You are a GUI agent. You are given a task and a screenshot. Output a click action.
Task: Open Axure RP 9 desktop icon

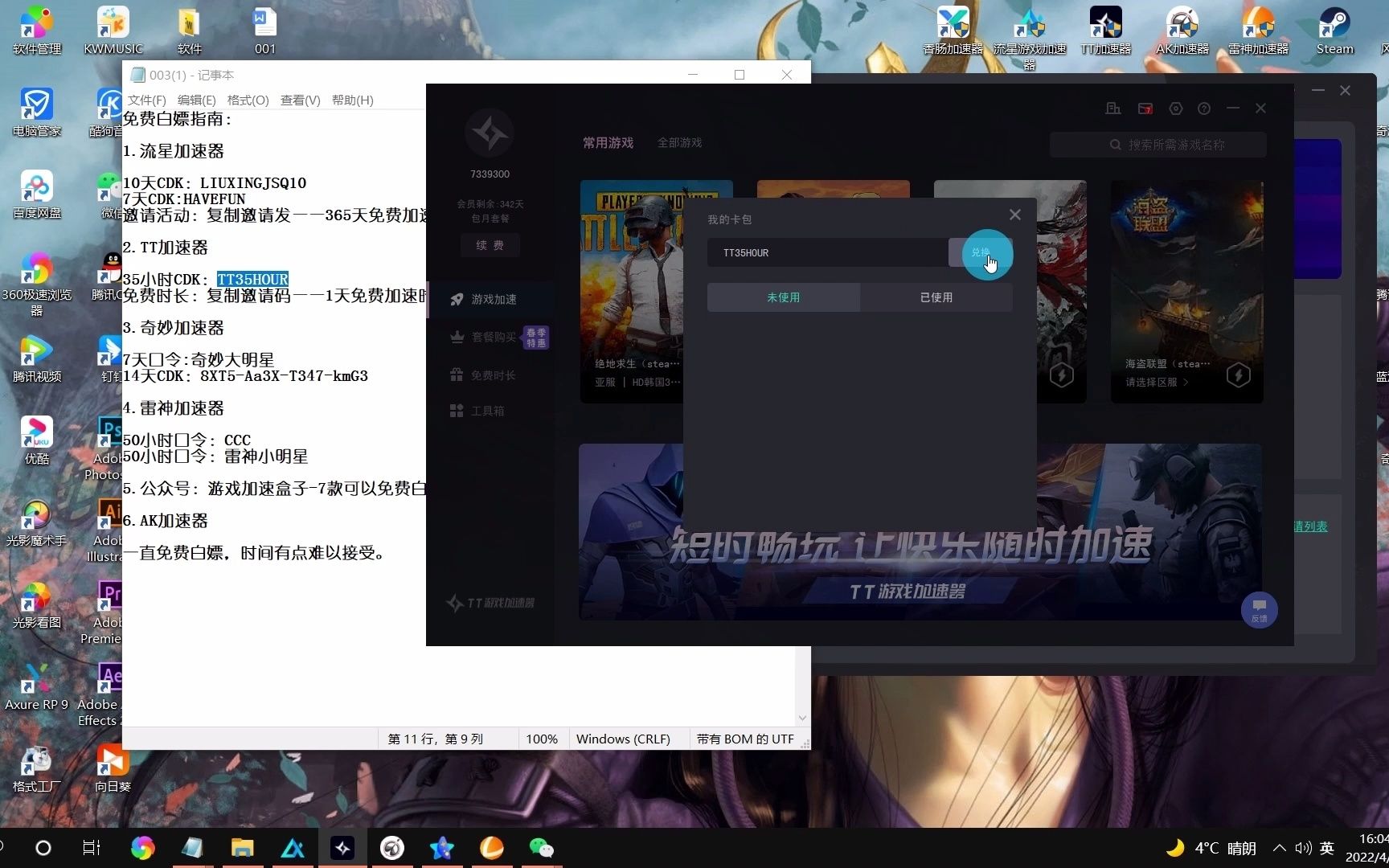(37, 686)
